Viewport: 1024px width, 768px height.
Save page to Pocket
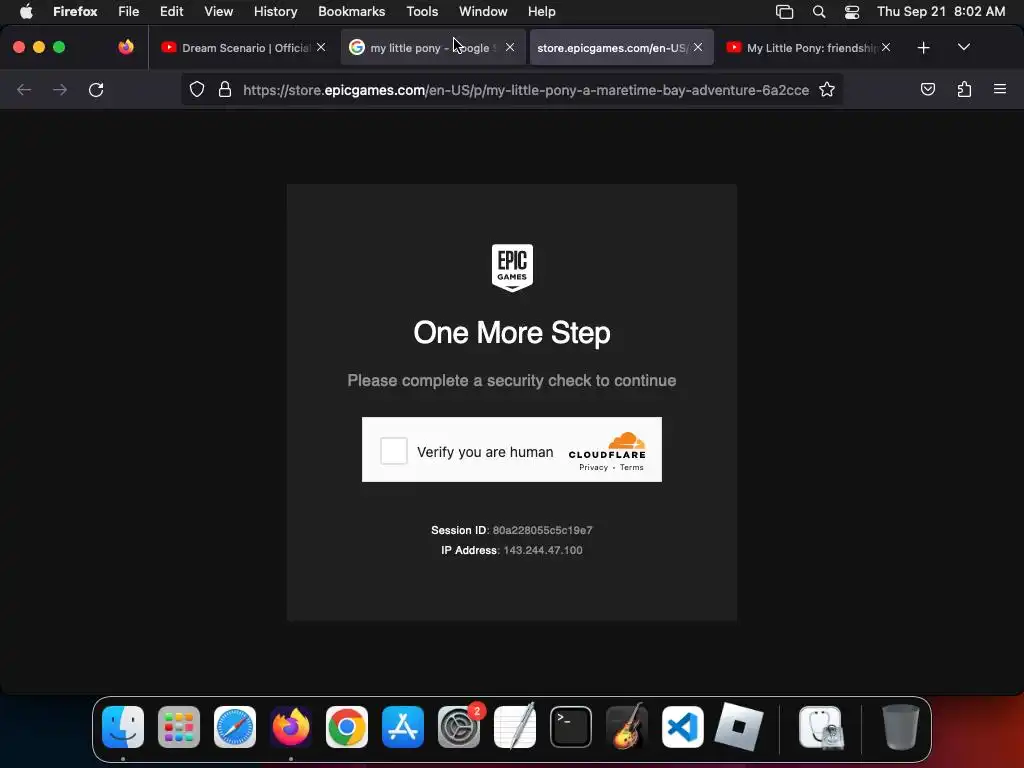(x=927, y=89)
